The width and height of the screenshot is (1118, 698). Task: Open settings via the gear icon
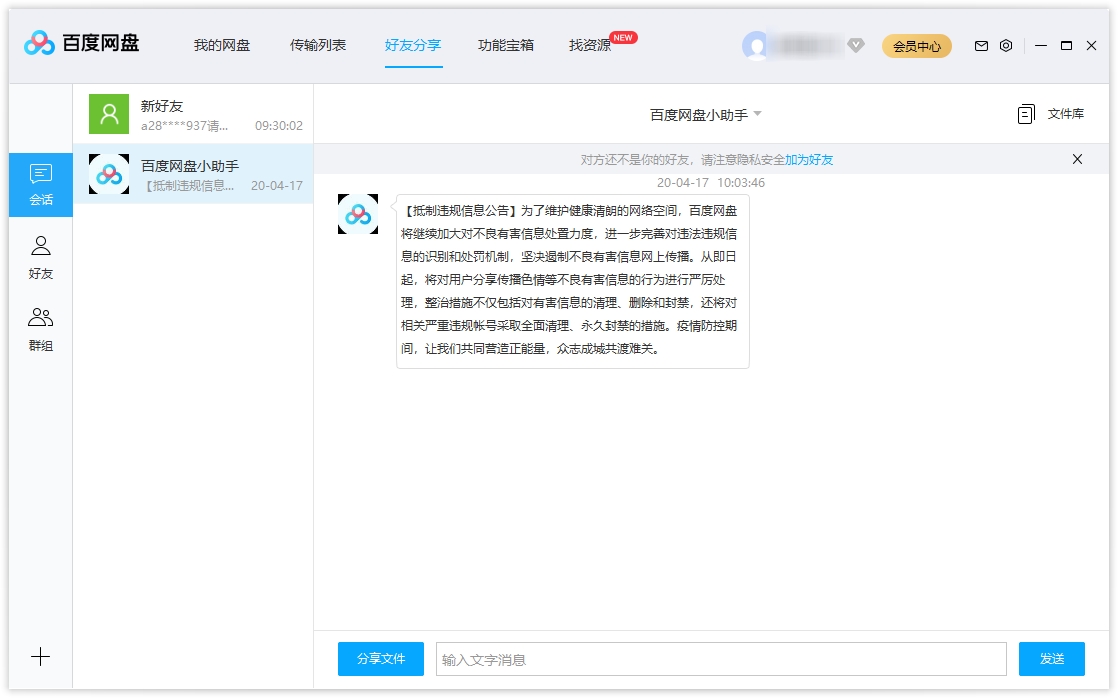(x=1006, y=45)
